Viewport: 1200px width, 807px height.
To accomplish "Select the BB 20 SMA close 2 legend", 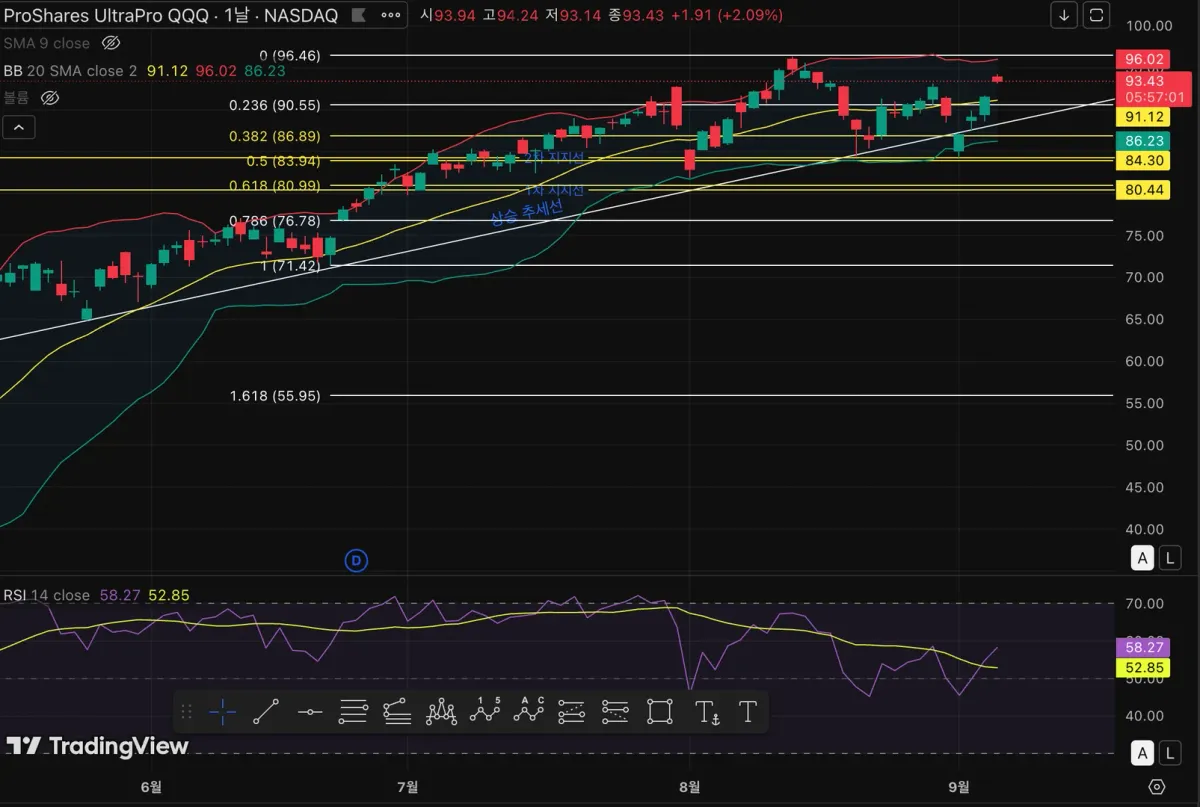I will (70, 71).
